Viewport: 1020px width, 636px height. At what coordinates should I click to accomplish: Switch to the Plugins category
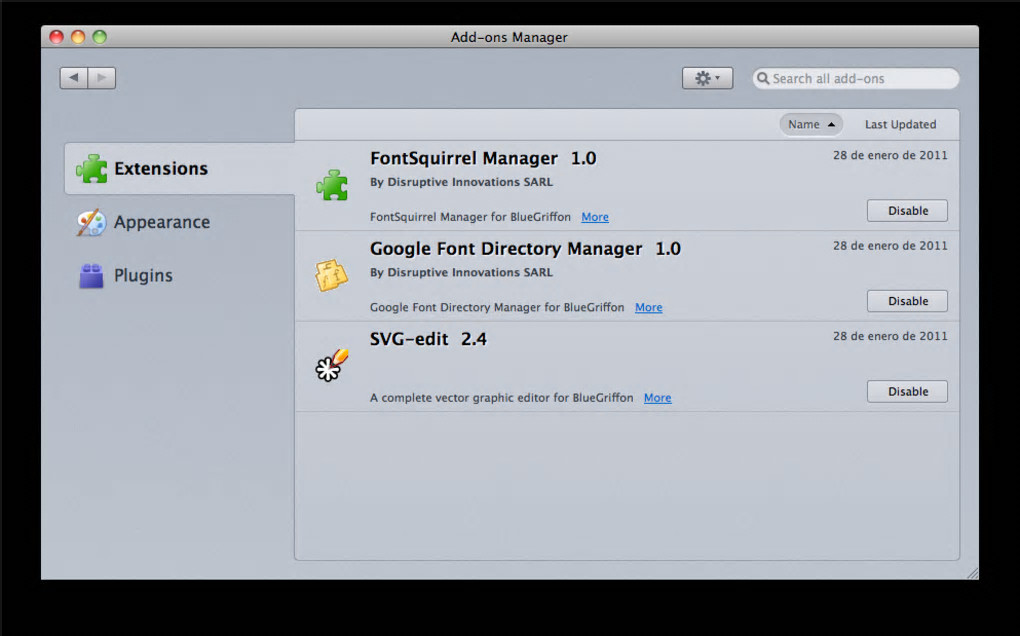pos(143,276)
